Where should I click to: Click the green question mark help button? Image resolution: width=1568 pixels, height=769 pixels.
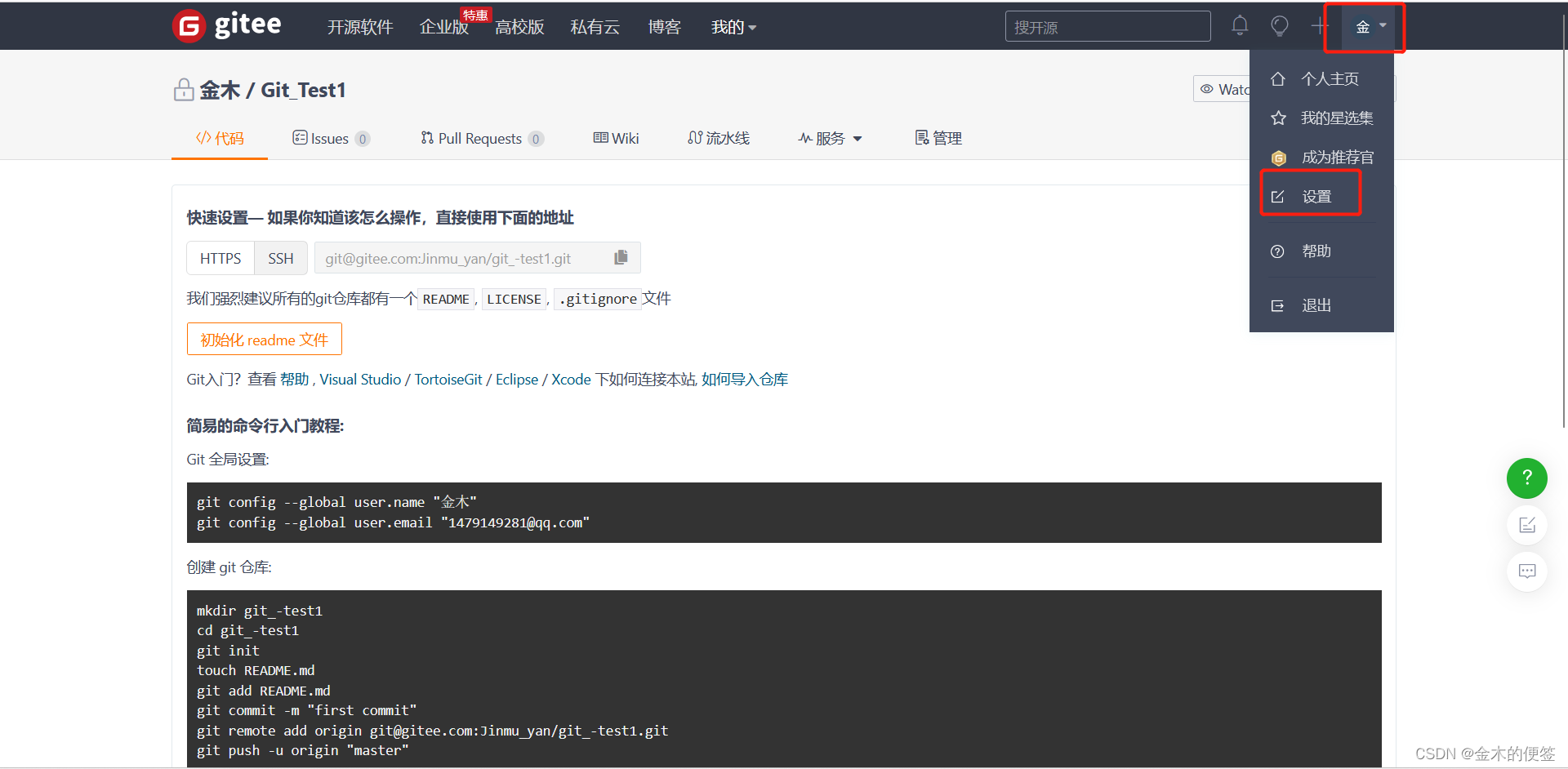tap(1527, 478)
